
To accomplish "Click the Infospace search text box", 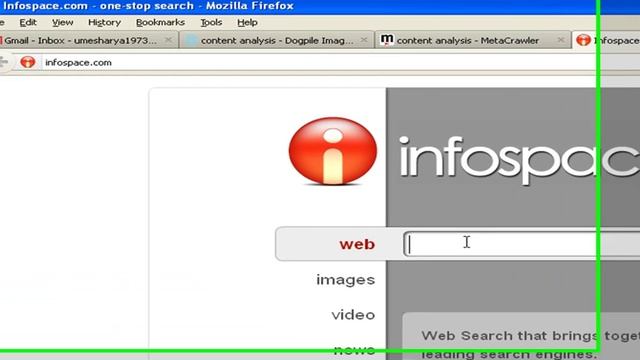I will [522, 244].
